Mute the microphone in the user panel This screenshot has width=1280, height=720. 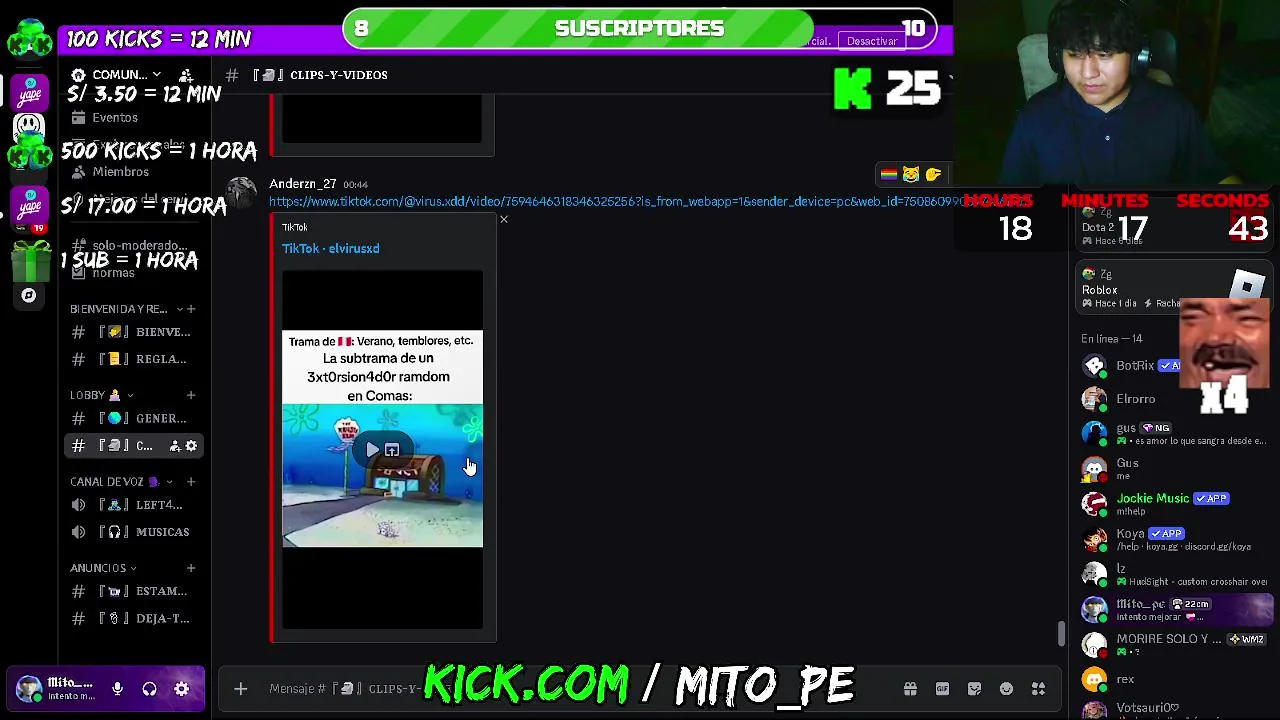[117, 689]
